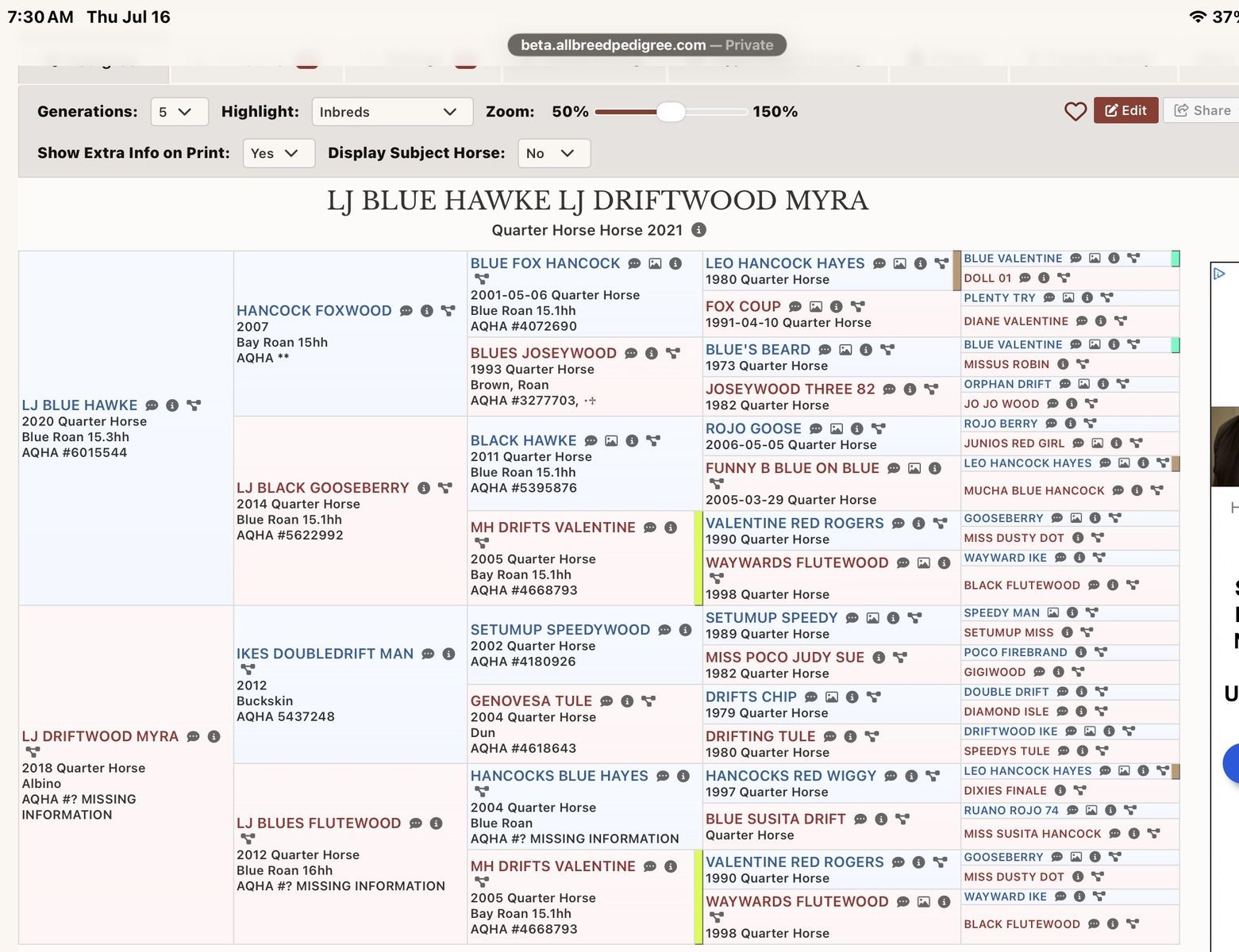Open pedigree tree icon beside LJ BLACK GOOSEBERRY

point(445,488)
